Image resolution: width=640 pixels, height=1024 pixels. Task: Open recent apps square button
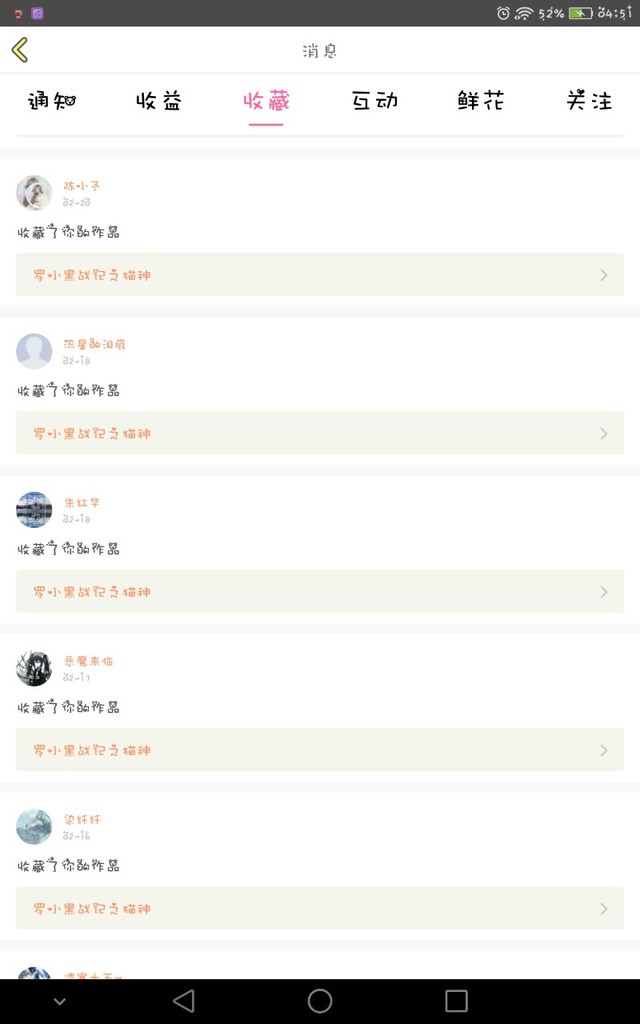(x=456, y=1000)
